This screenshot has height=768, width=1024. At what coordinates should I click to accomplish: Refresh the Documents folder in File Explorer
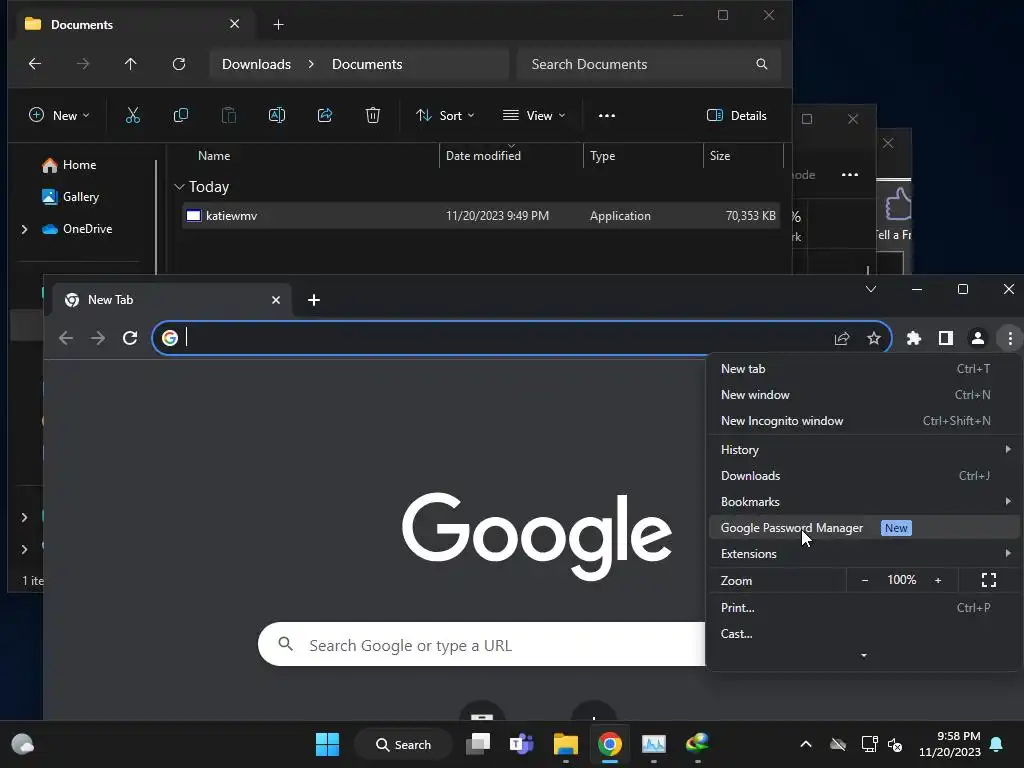pyautogui.click(x=179, y=64)
